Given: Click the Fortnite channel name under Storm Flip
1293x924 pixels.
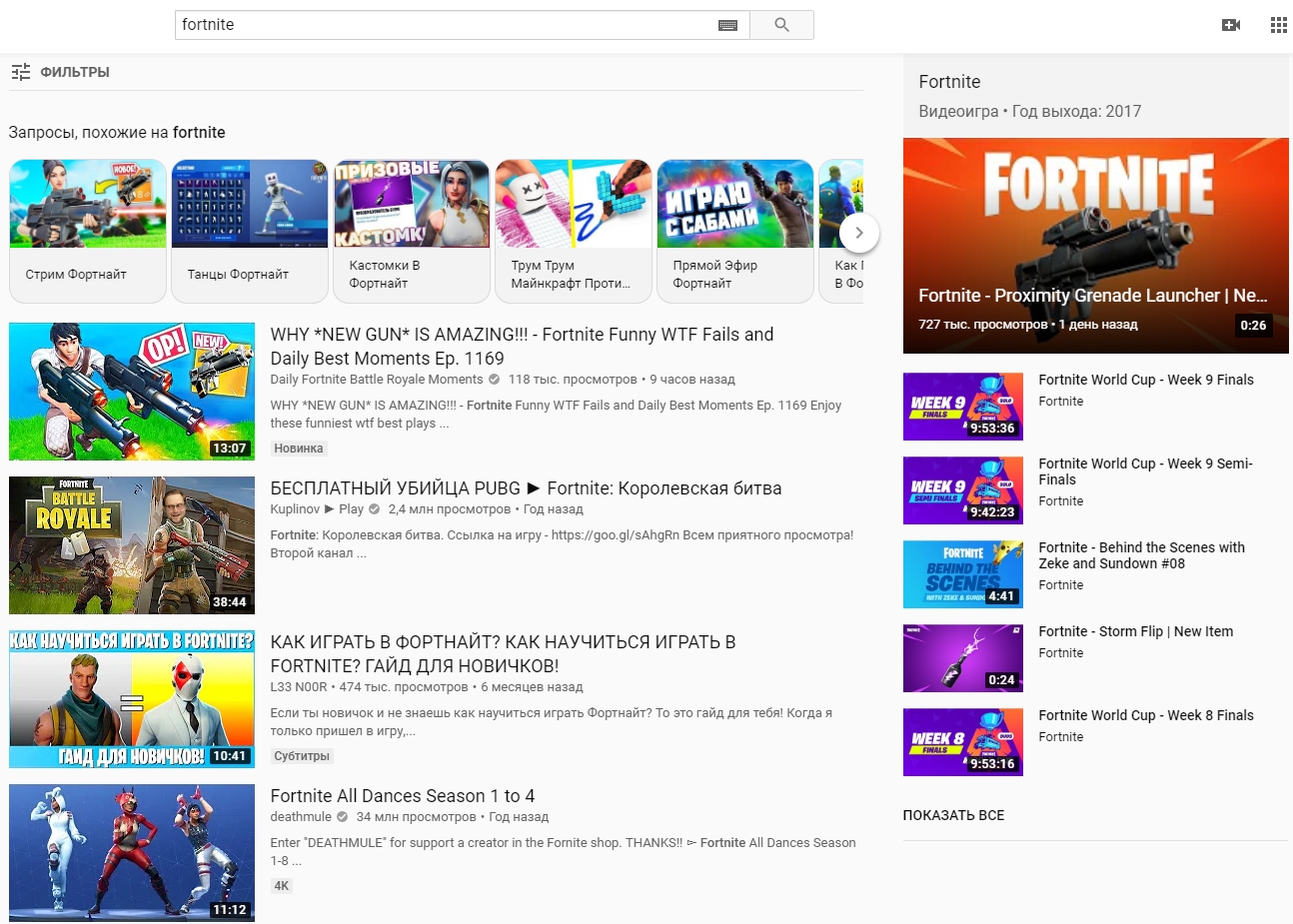Looking at the screenshot, I should pos(1060,653).
